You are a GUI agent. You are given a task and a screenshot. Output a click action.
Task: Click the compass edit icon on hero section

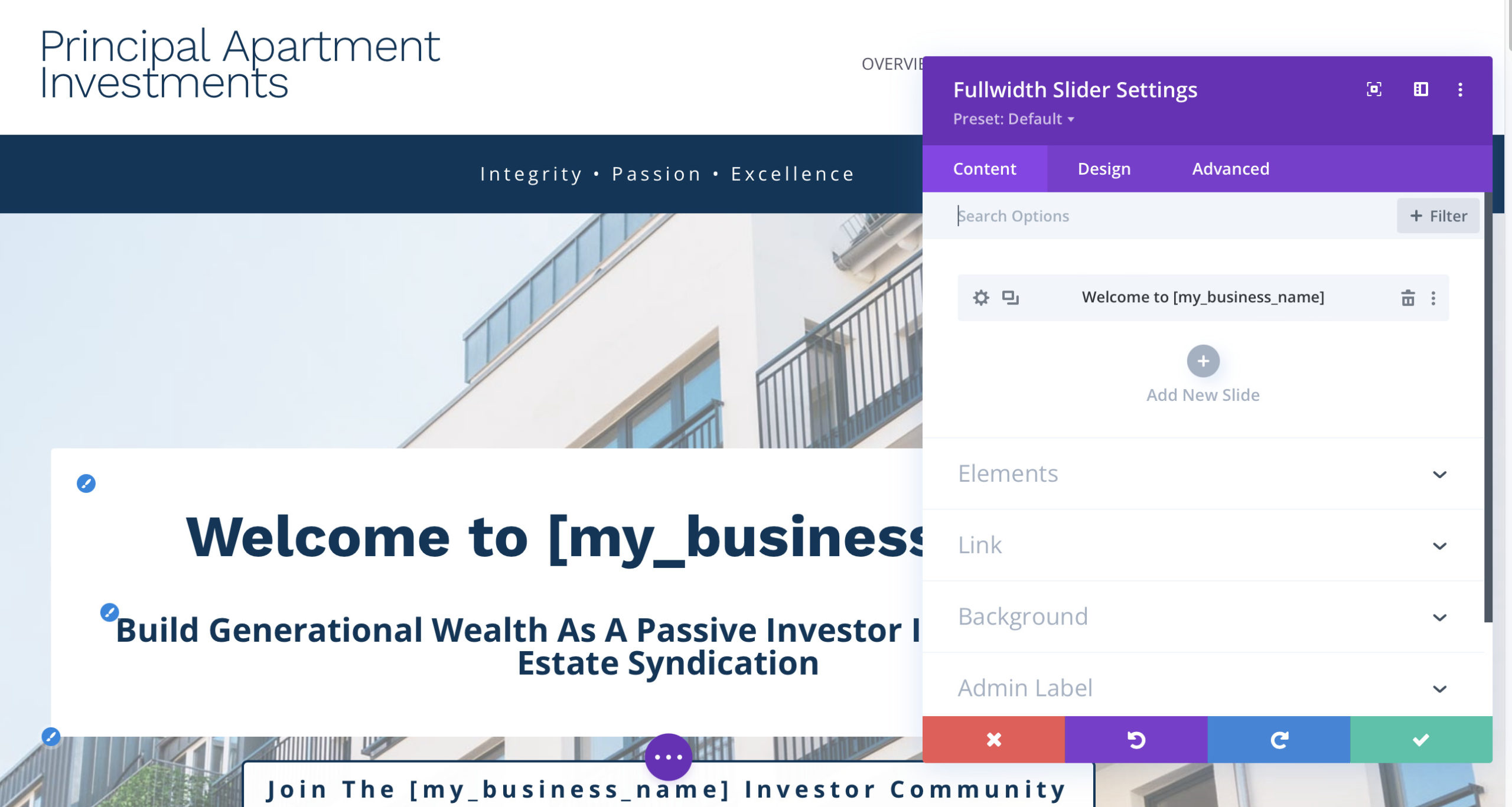(87, 483)
